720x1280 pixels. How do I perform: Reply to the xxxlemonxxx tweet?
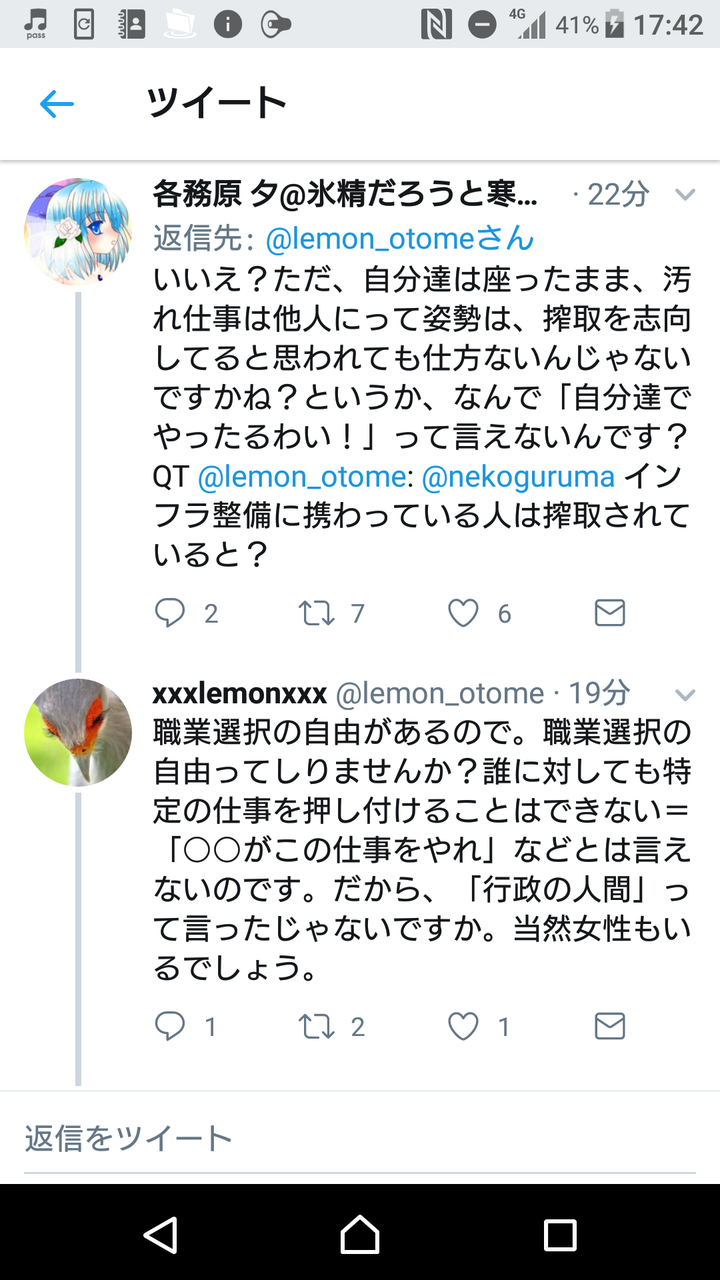[170, 1026]
